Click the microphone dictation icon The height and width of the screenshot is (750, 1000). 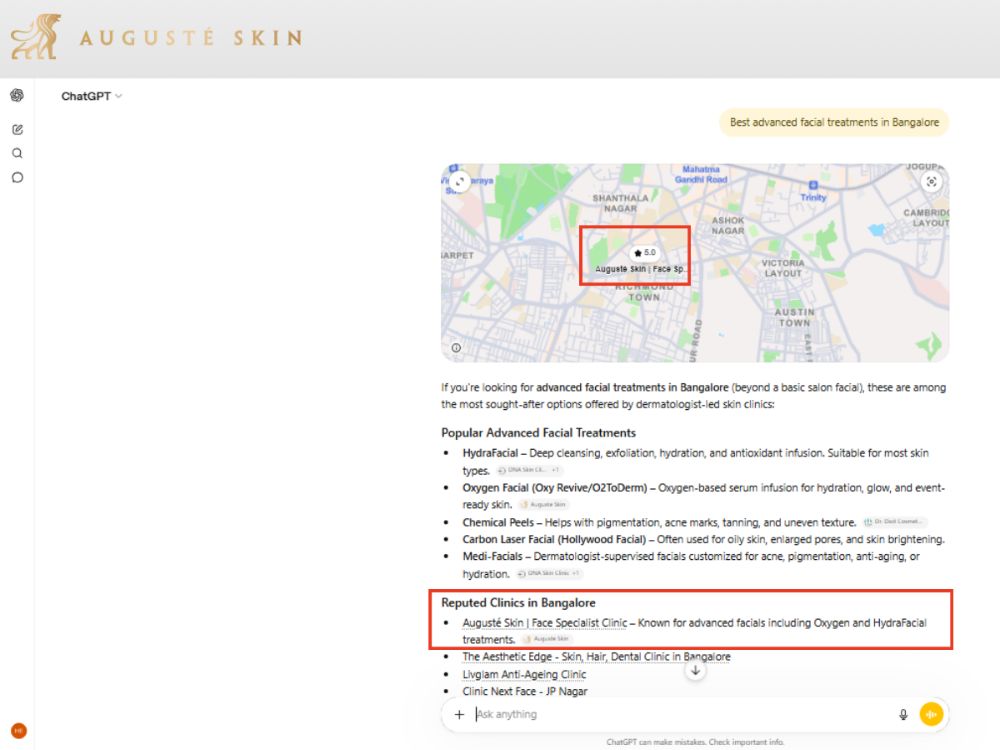tap(903, 714)
